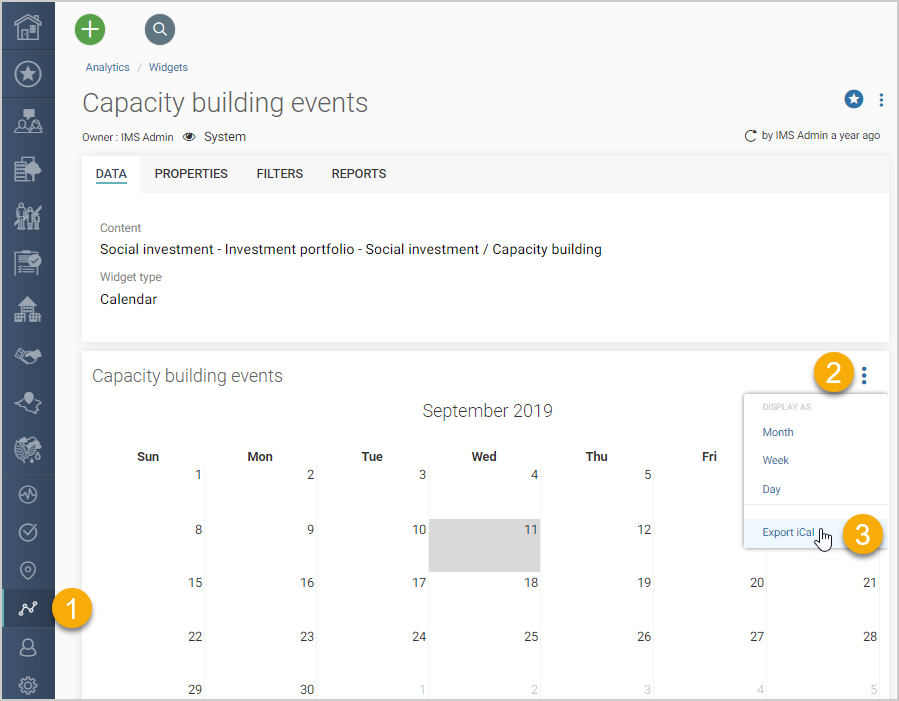
Task: Open the favorites star sidebar icon
Action: [x=28, y=74]
